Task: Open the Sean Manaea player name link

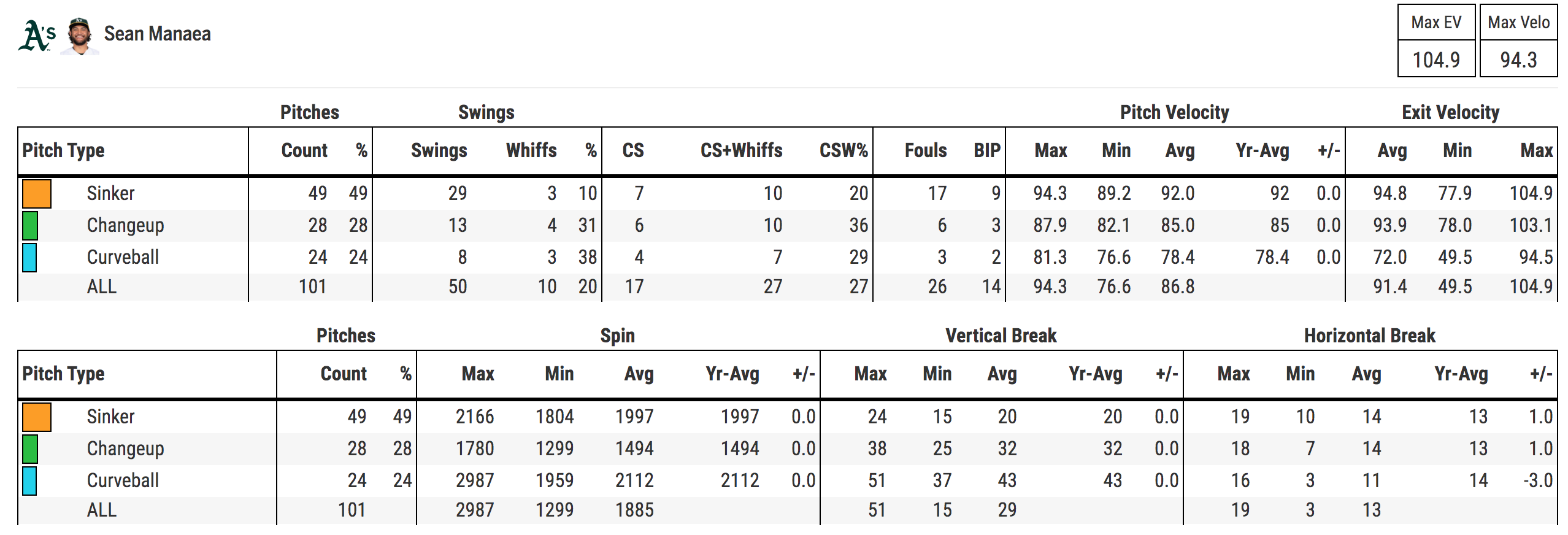Action: [157, 34]
